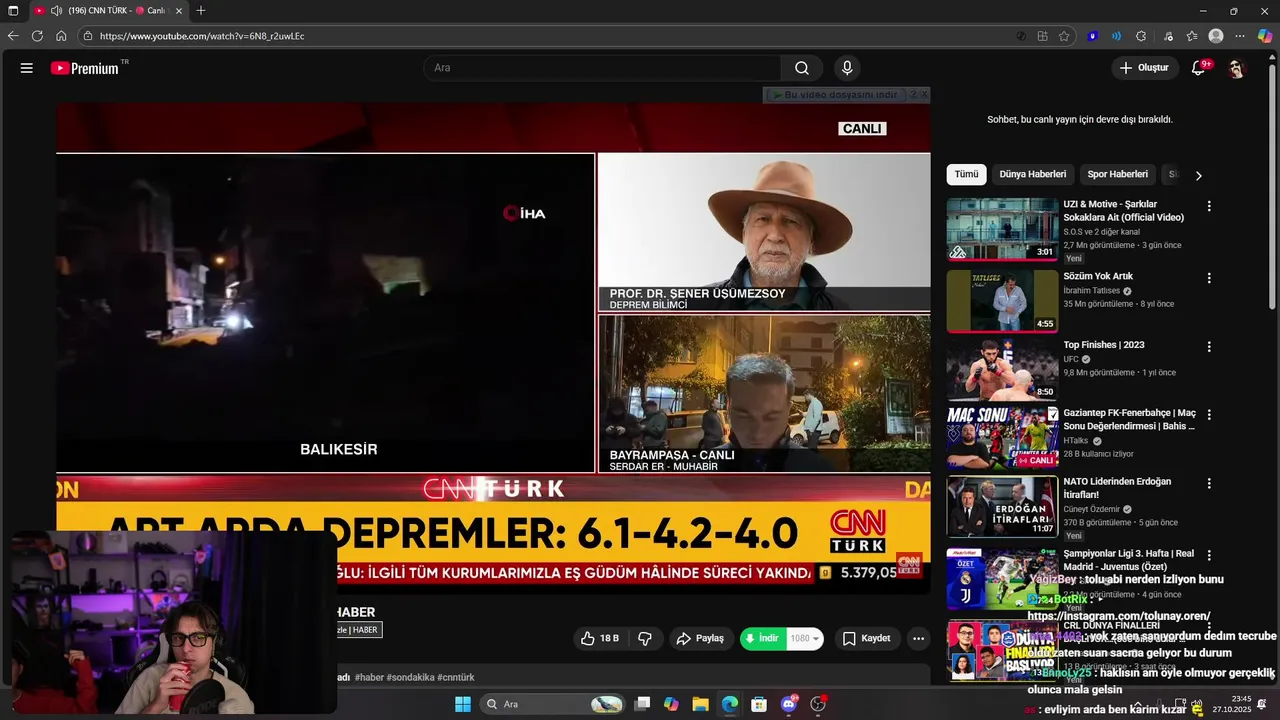The image size is (1280, 720).
Task: Reload the page
Action: pos(37,36)
